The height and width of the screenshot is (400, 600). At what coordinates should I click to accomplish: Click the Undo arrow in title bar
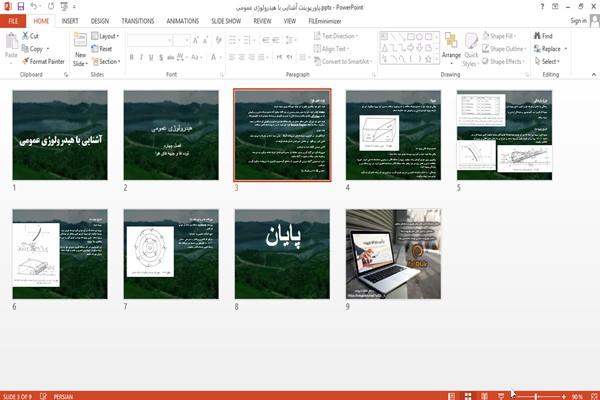point(34,6)
